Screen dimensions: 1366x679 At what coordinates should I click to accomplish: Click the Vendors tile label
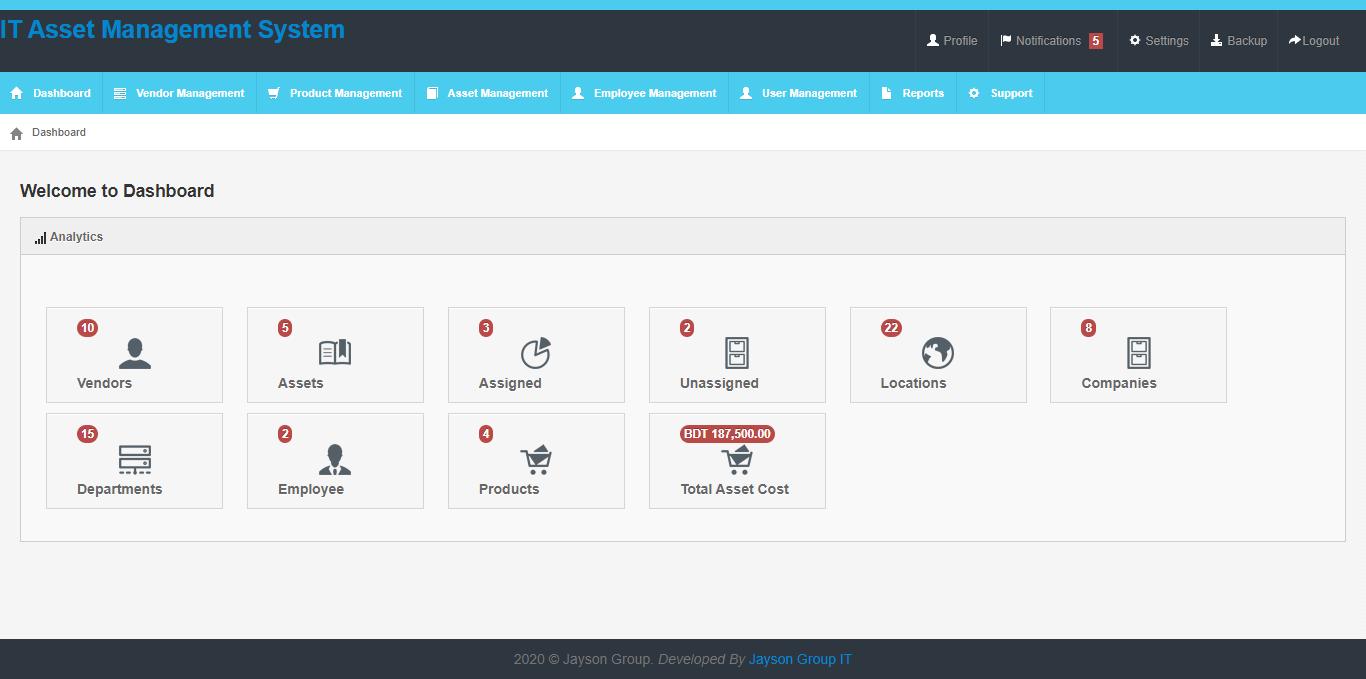point(104,383)
